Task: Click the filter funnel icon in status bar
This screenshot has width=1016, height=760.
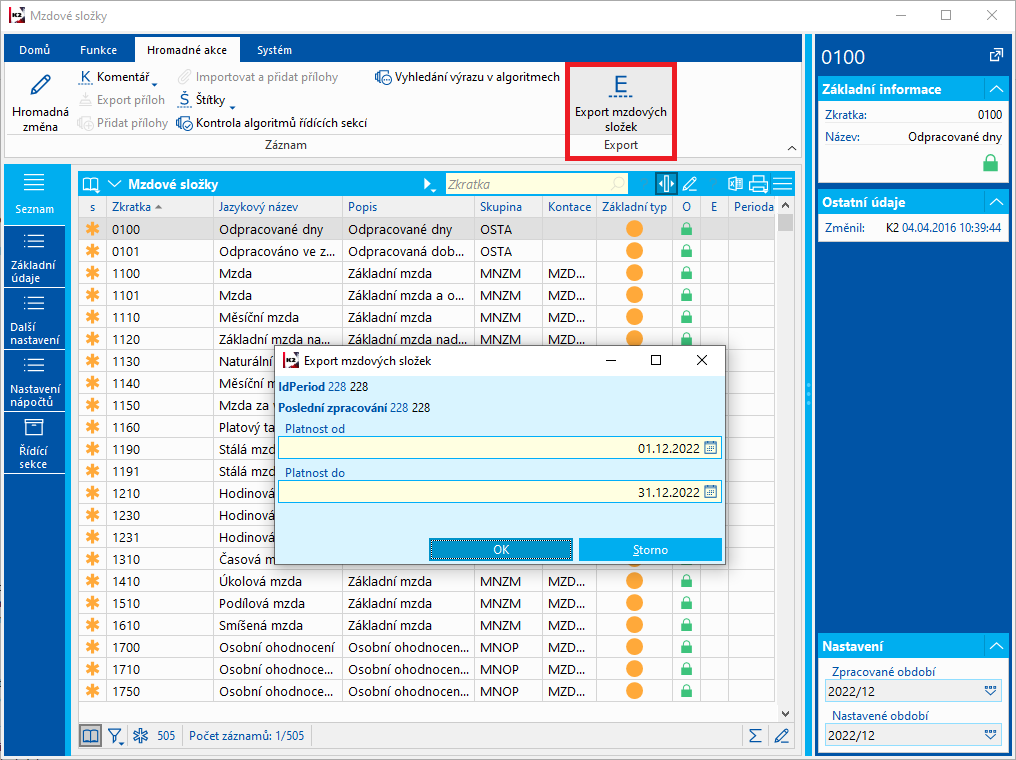Action: (116, 736)
